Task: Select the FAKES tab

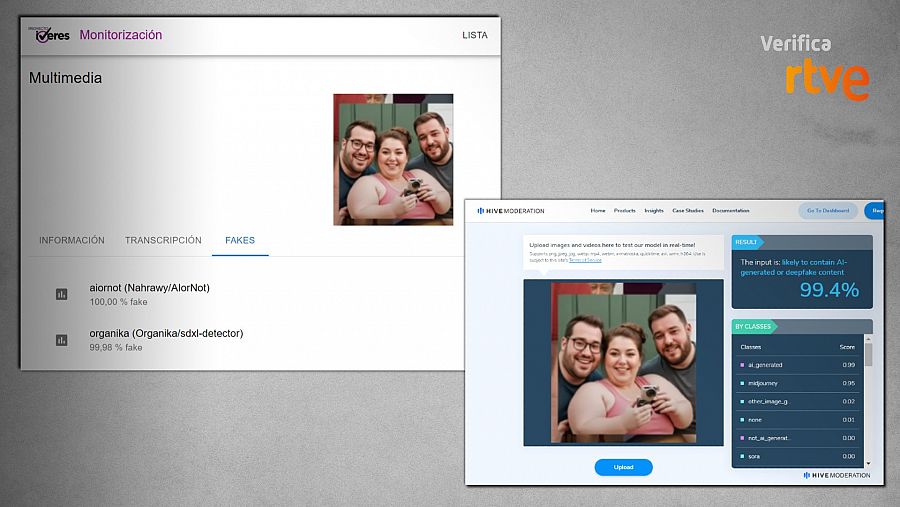Action: coord(240,241)
